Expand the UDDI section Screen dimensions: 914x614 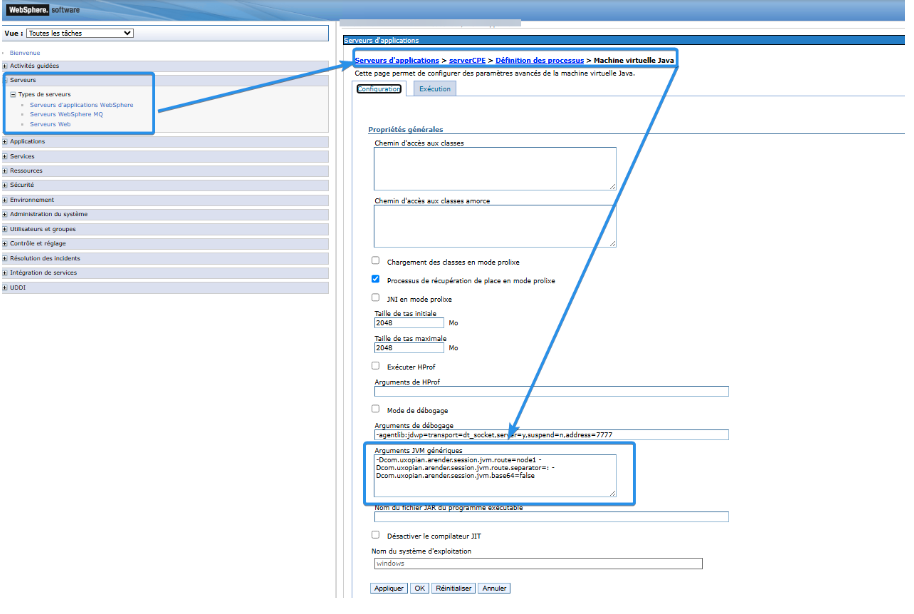5,287
